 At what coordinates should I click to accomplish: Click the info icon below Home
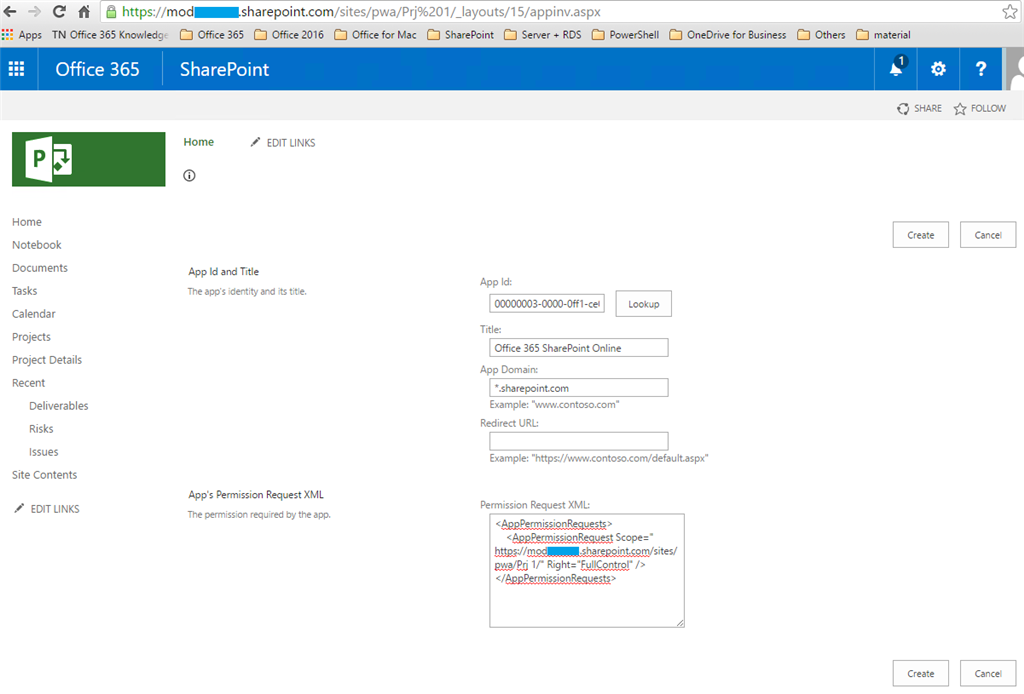pos(189,175)
